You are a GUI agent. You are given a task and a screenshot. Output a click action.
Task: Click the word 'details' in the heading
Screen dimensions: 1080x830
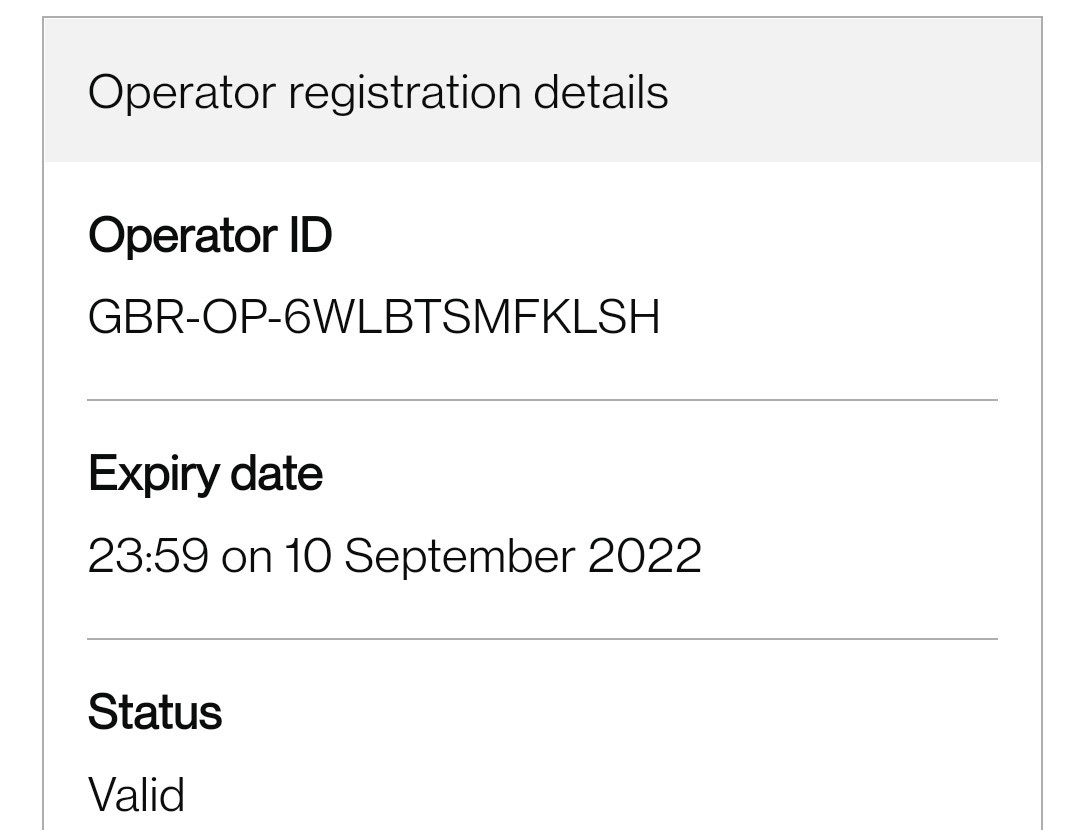pyautogui.click(x=601, y=92)
